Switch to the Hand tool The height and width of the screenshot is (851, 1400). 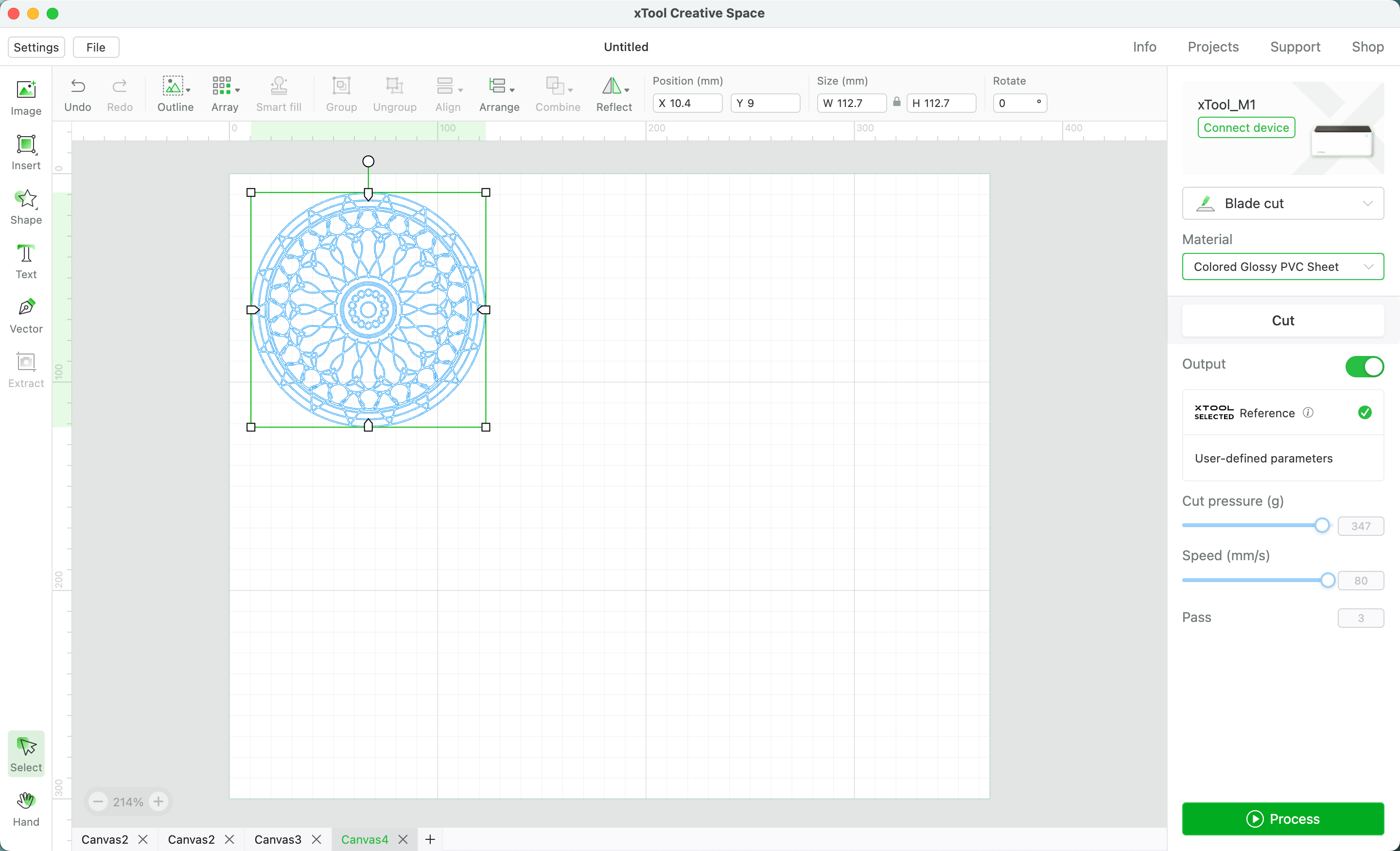click(26, 807)
